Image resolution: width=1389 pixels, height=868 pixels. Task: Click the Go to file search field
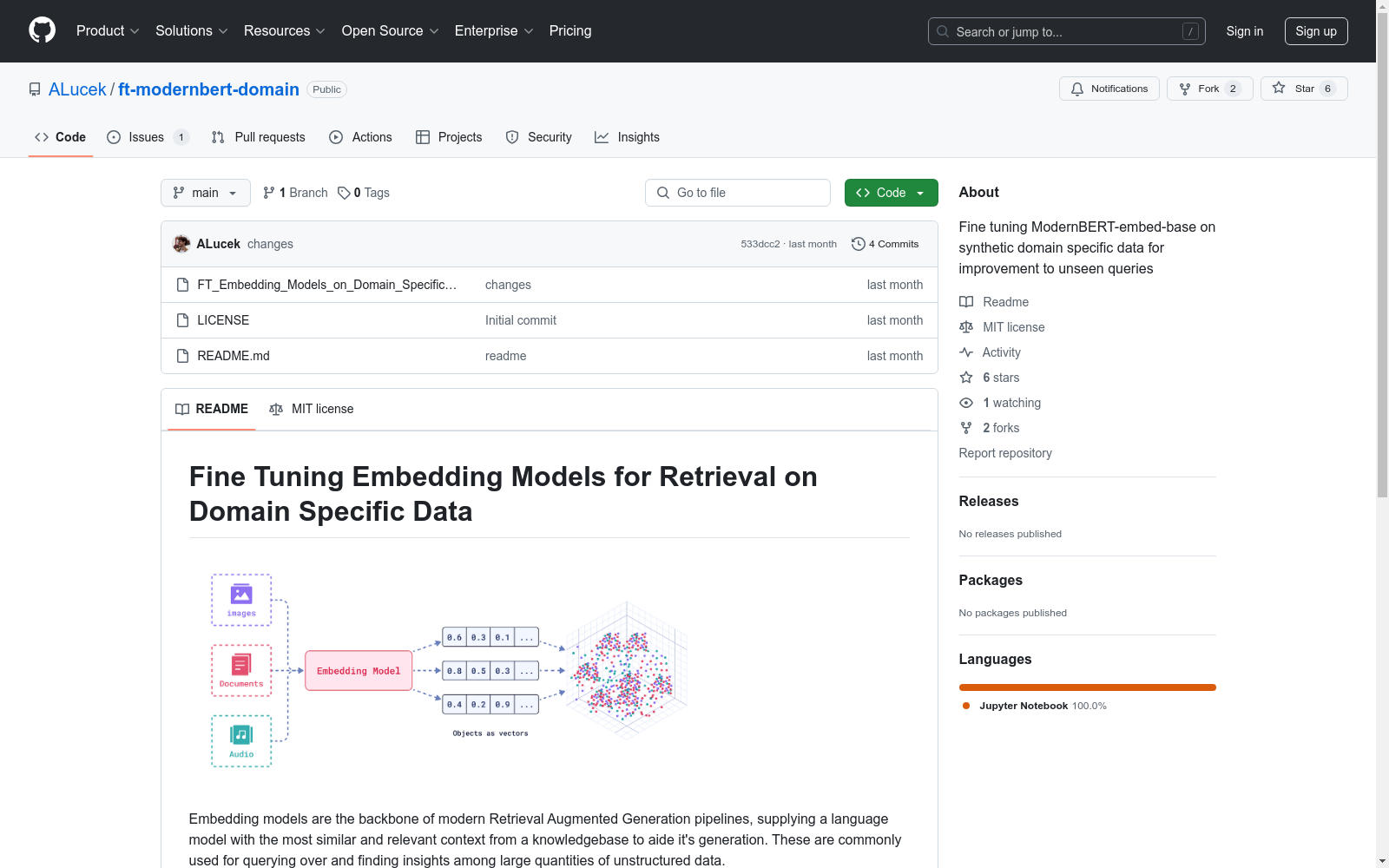click(x=738, y=193)
